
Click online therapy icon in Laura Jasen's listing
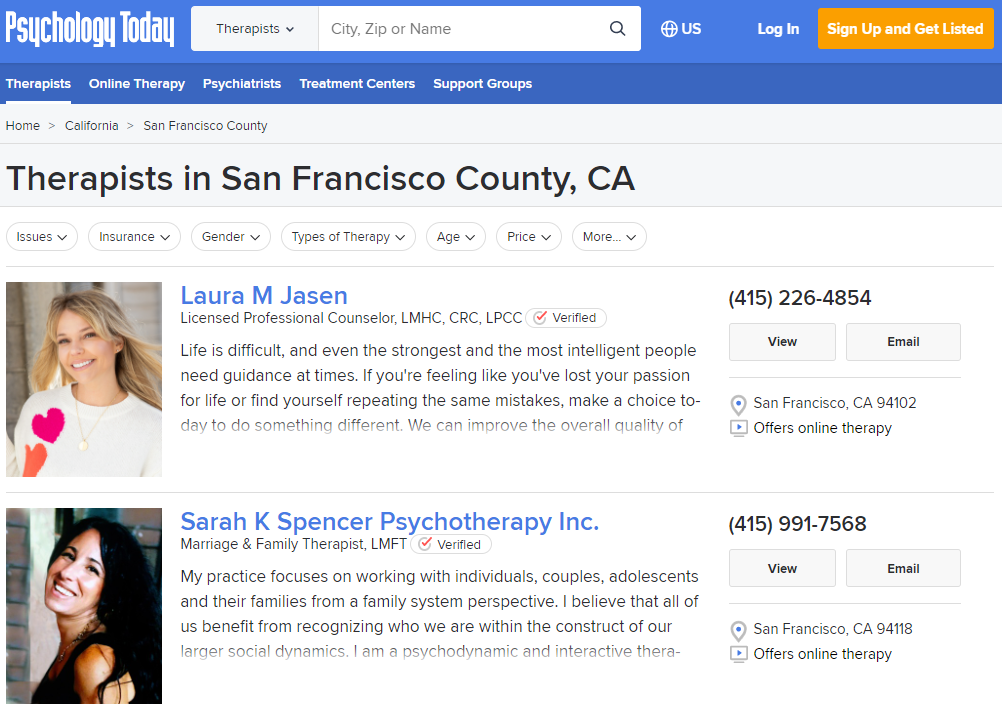tap(739, 428)
